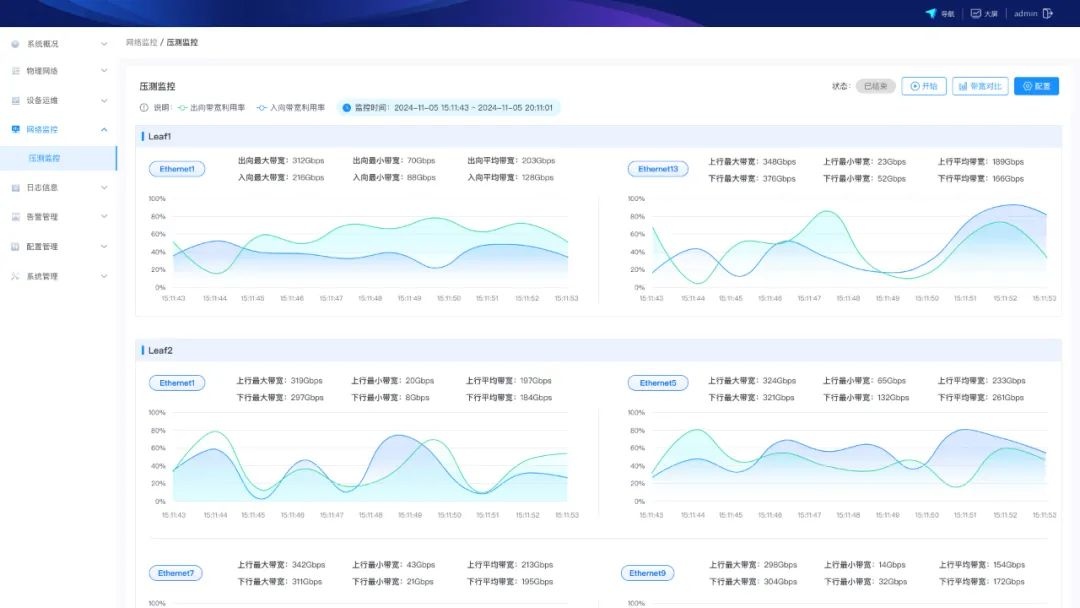This screenshot has height=608, width=1080.
Task: Click the 系统概况 sidebar icon
Action: tap(15, 44)
